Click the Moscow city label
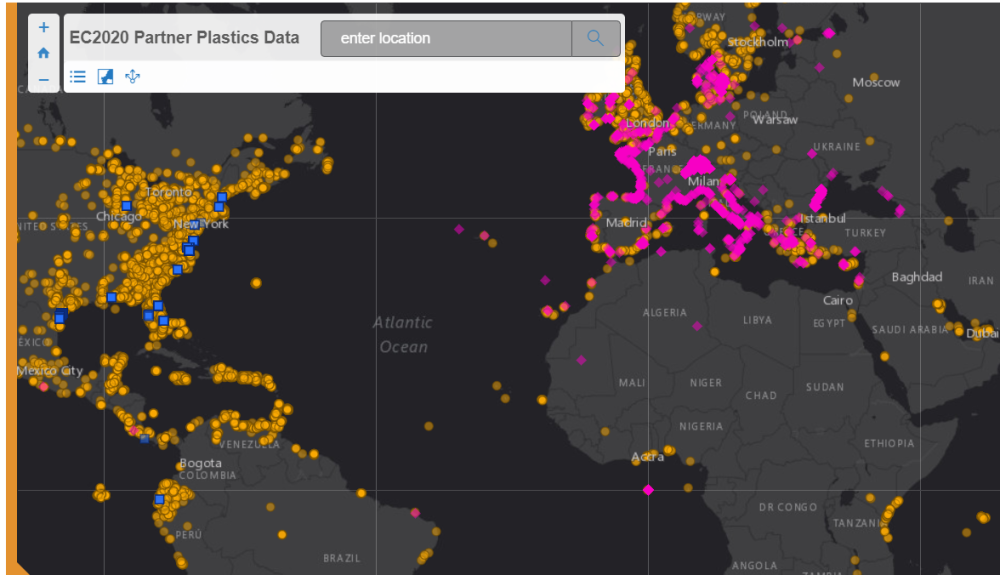The image size is (1000, 575). tap(875, 82)
